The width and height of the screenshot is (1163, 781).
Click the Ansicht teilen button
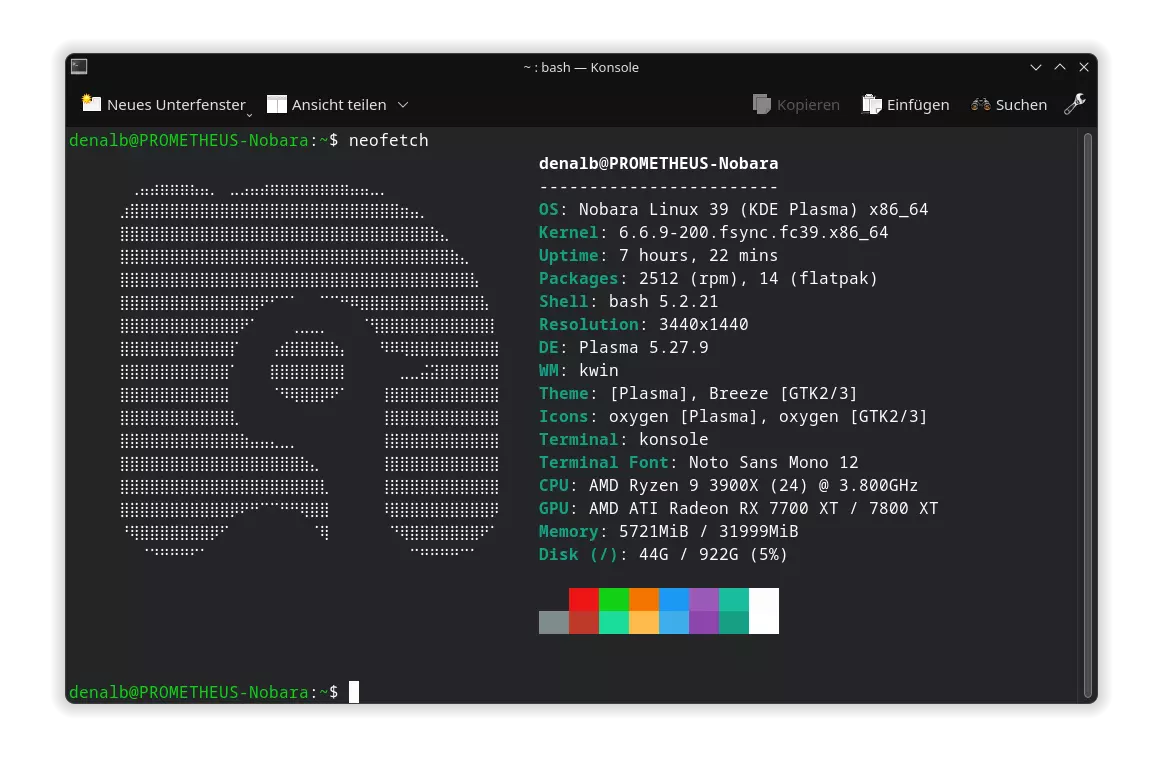point(327,105)
